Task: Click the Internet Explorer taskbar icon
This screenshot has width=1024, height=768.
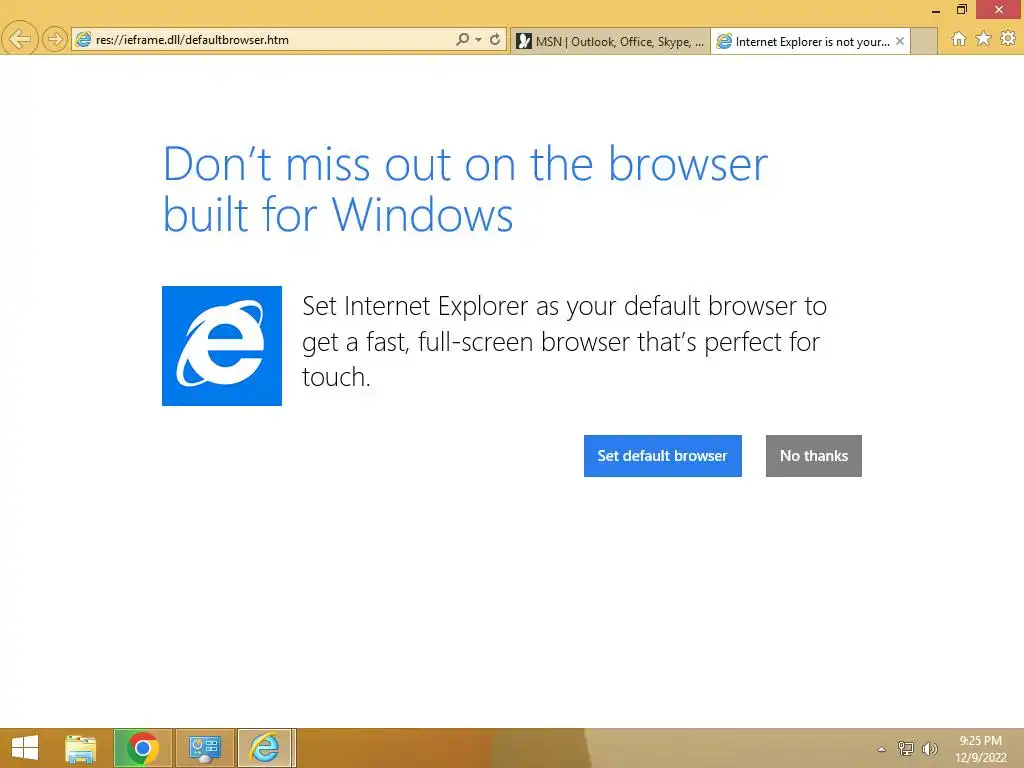Action: [265, 748]
